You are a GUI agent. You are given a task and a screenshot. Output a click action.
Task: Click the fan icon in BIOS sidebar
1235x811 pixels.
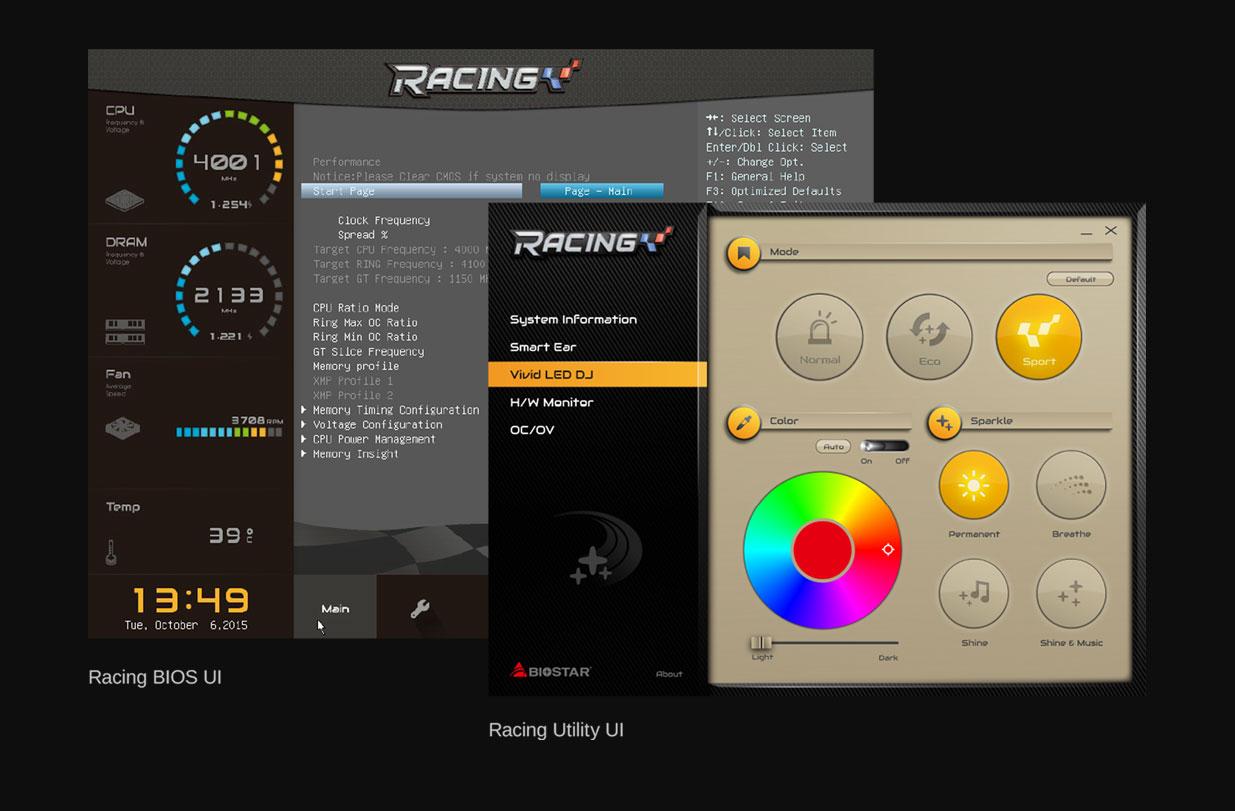tap(124, 428)
